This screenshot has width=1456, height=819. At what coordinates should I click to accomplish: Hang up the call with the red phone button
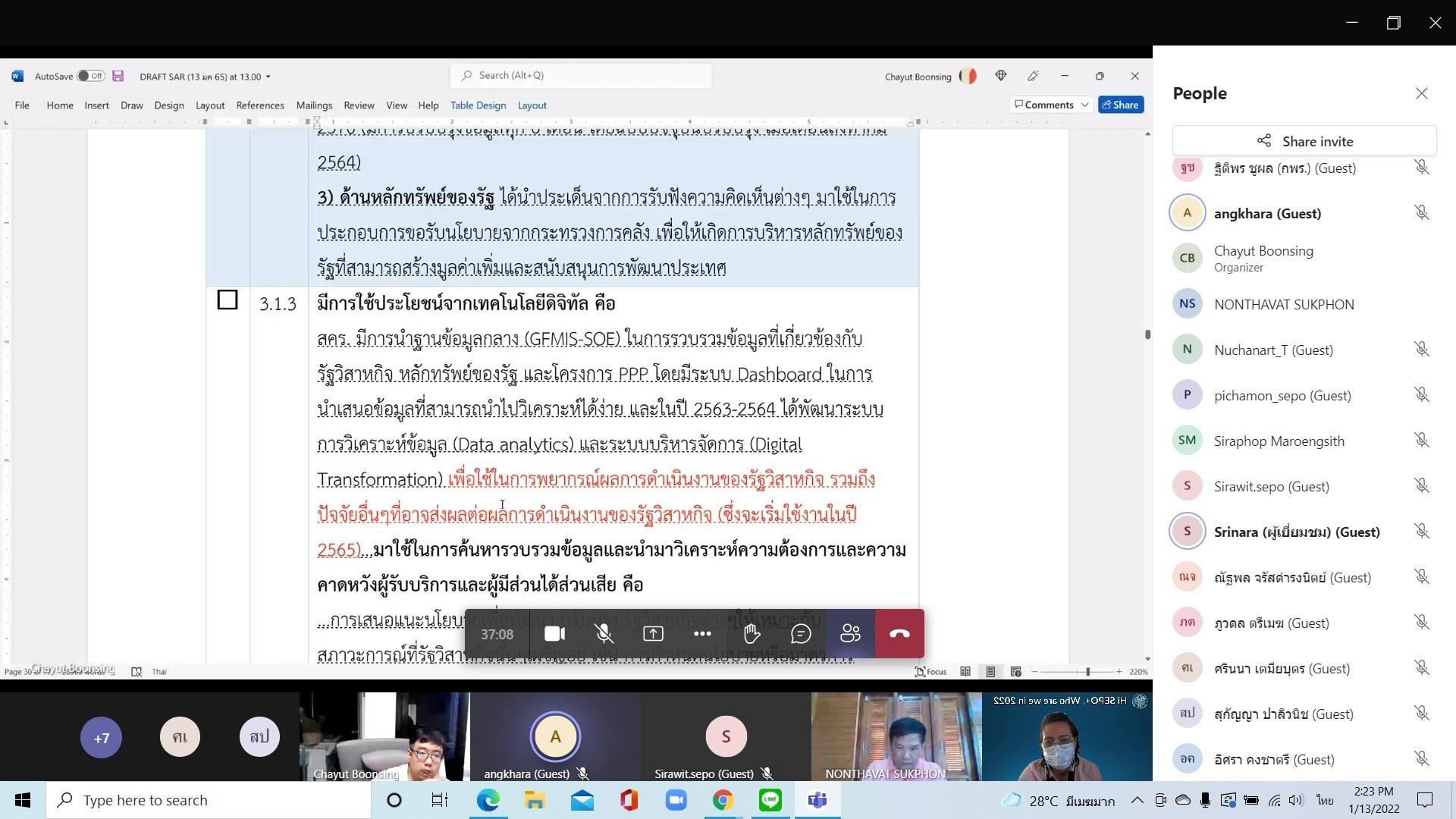[899, 634]
